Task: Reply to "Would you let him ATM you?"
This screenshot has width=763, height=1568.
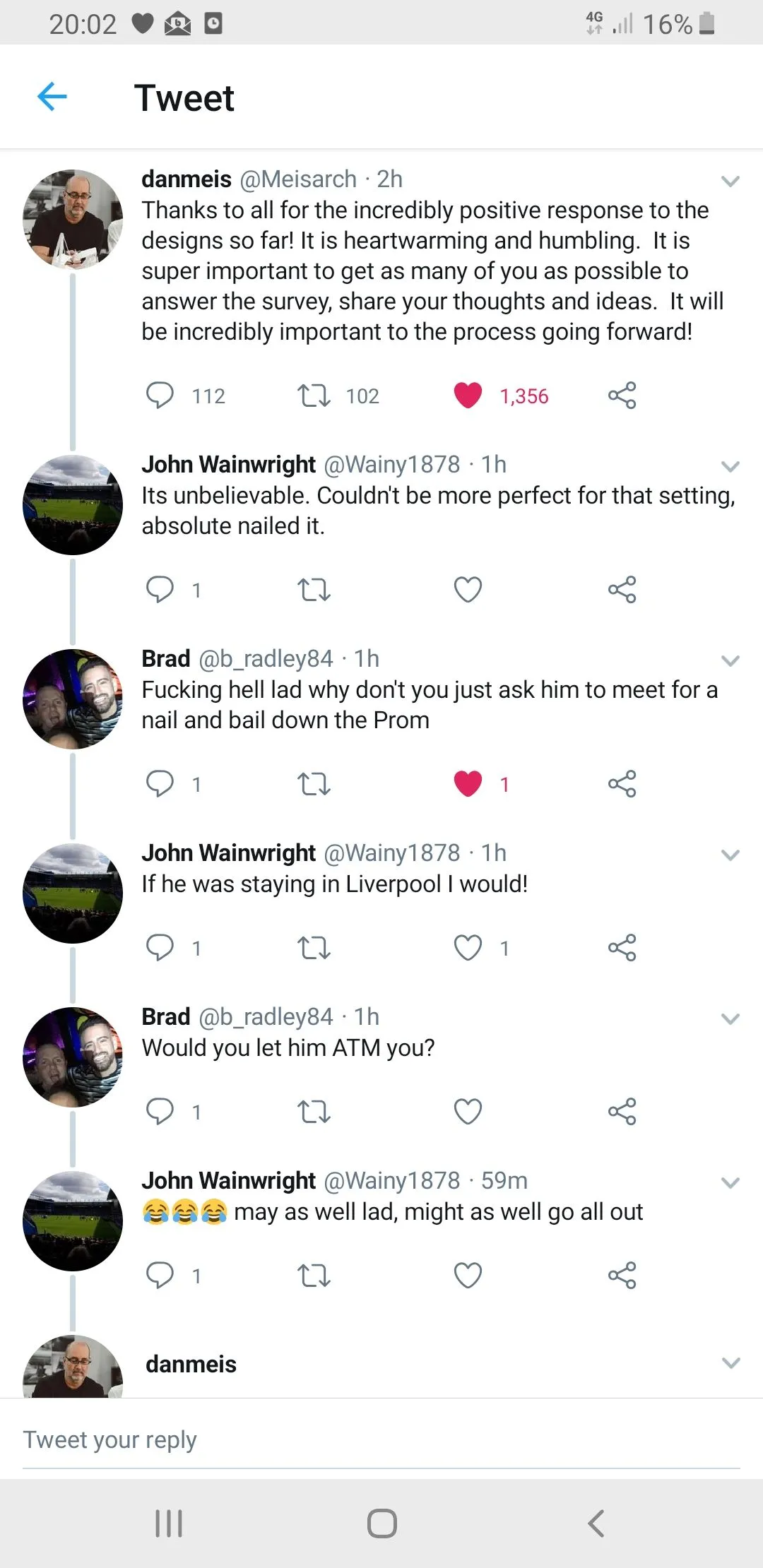Action: point(160,1111)
